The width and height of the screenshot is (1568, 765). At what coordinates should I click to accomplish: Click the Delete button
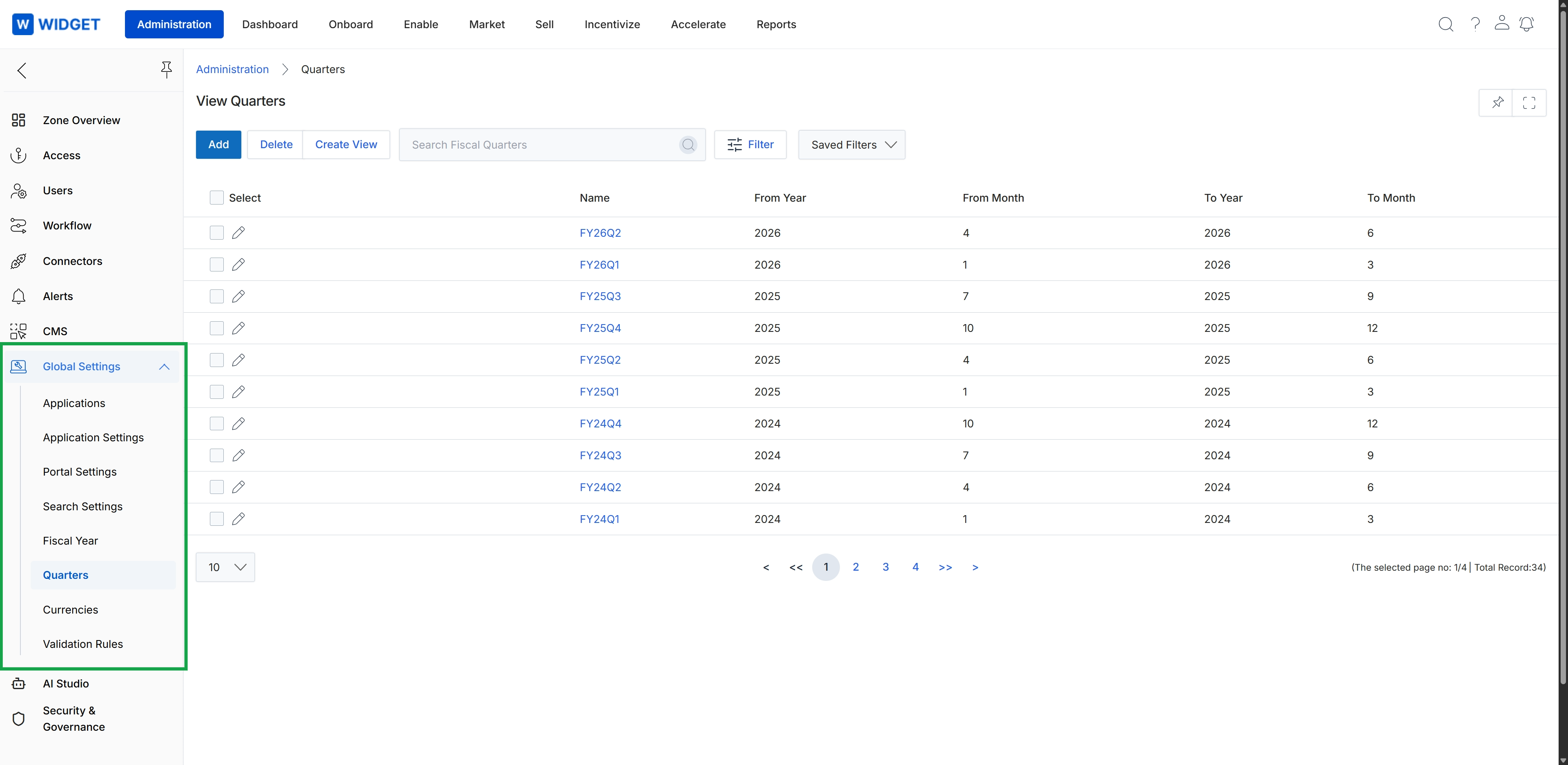[x=276, y=145]
